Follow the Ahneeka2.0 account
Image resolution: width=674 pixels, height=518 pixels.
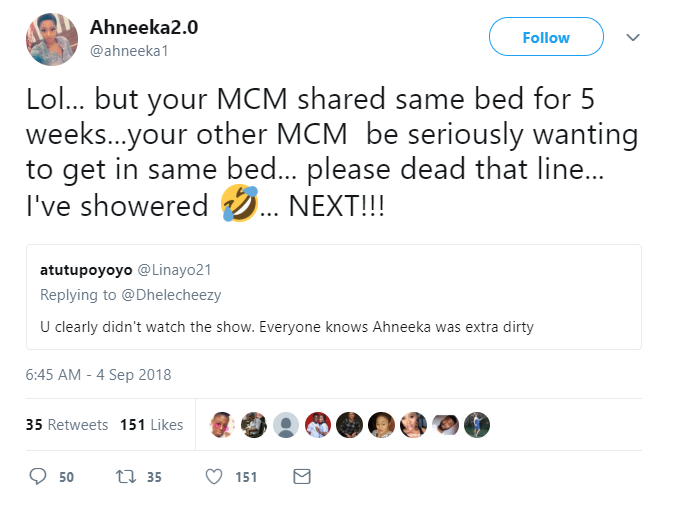click(545, 37)
